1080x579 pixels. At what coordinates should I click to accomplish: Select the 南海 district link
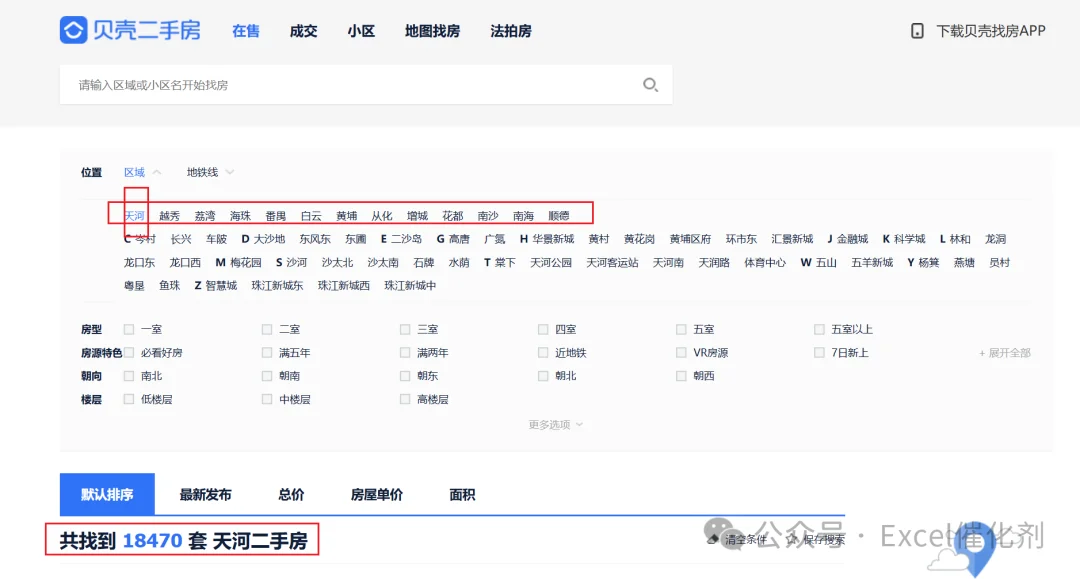coord(523,215)
